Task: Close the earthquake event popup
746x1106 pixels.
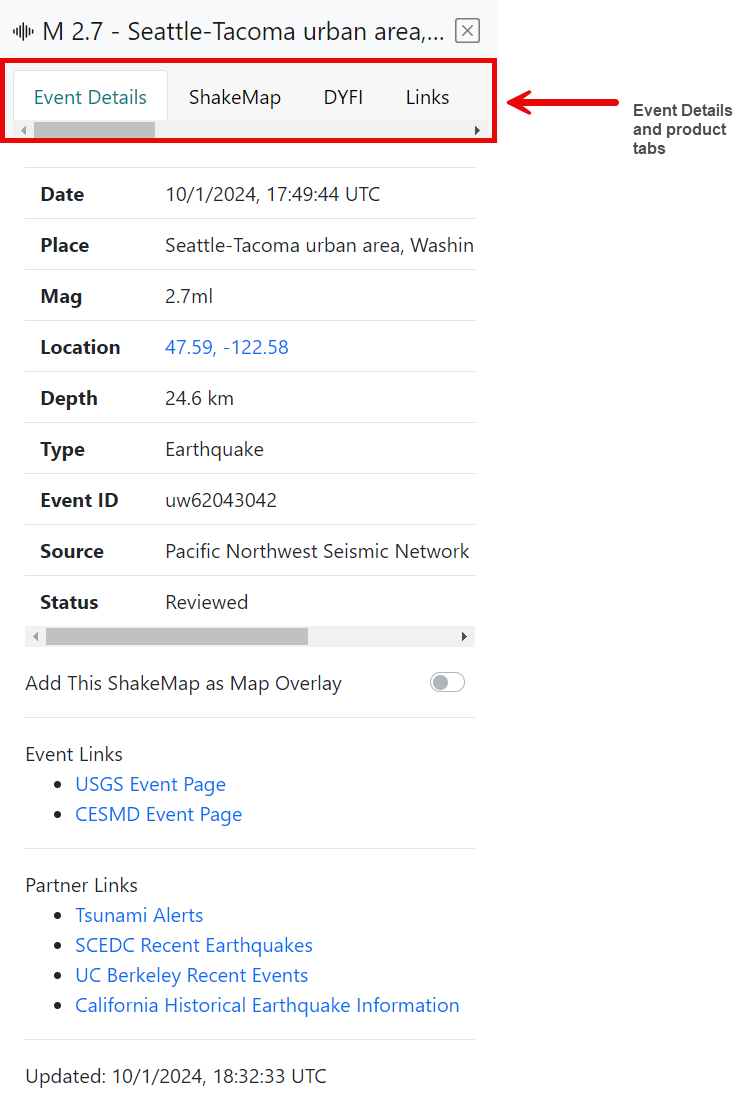Action: coord(467,30)
